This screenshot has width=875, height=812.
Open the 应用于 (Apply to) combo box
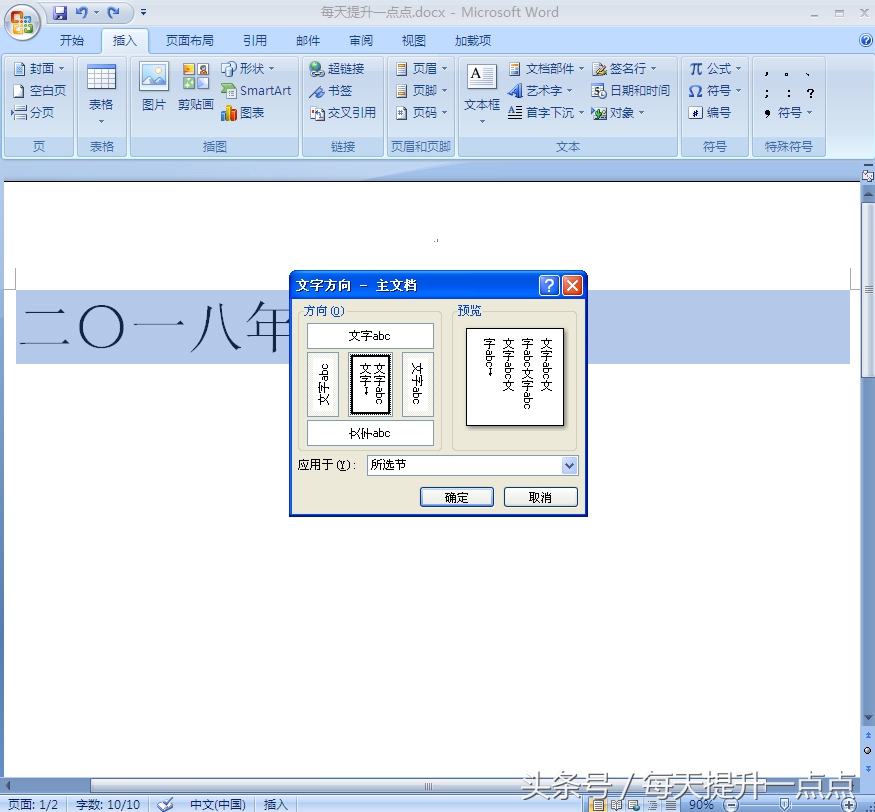[x=472, y=465]
